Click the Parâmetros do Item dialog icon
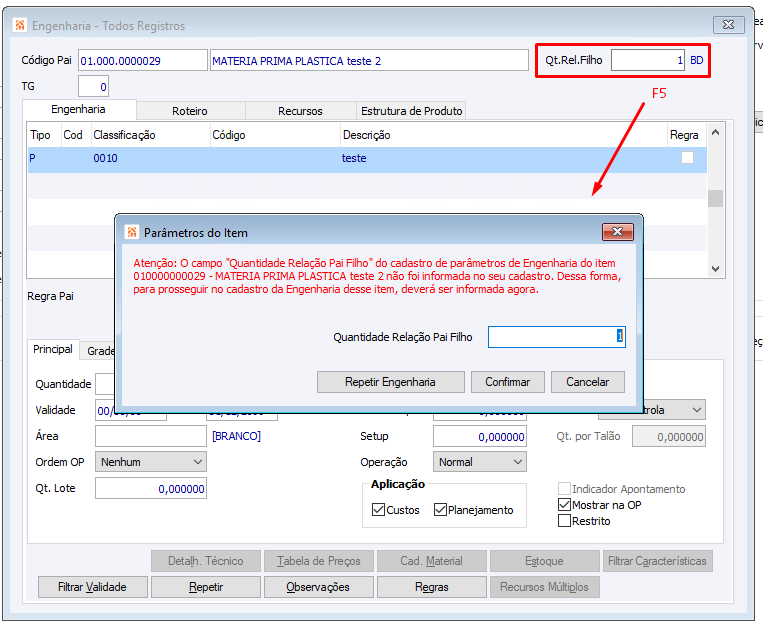 [132, 232]
